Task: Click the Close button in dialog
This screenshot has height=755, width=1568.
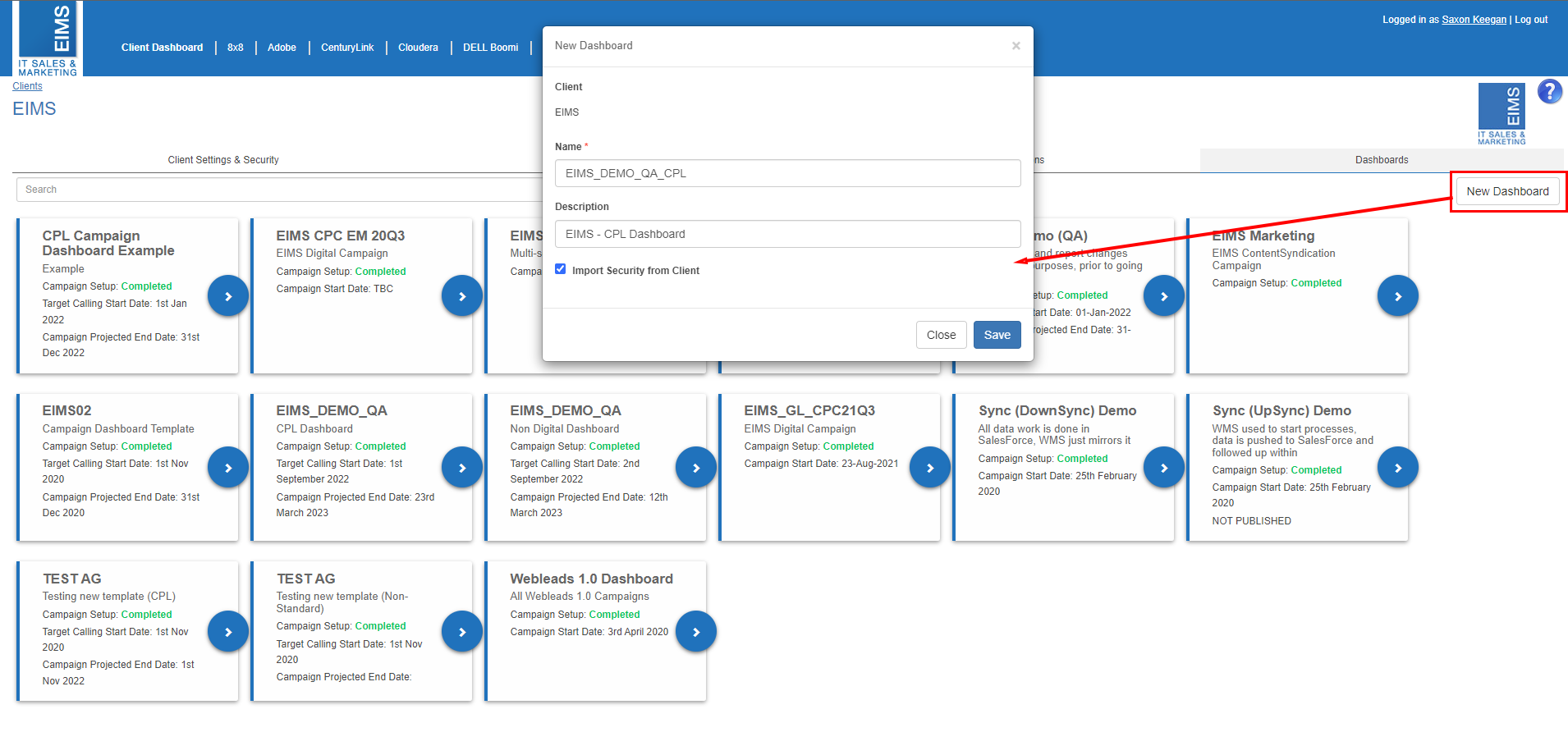Action: [x=942, y=335]
